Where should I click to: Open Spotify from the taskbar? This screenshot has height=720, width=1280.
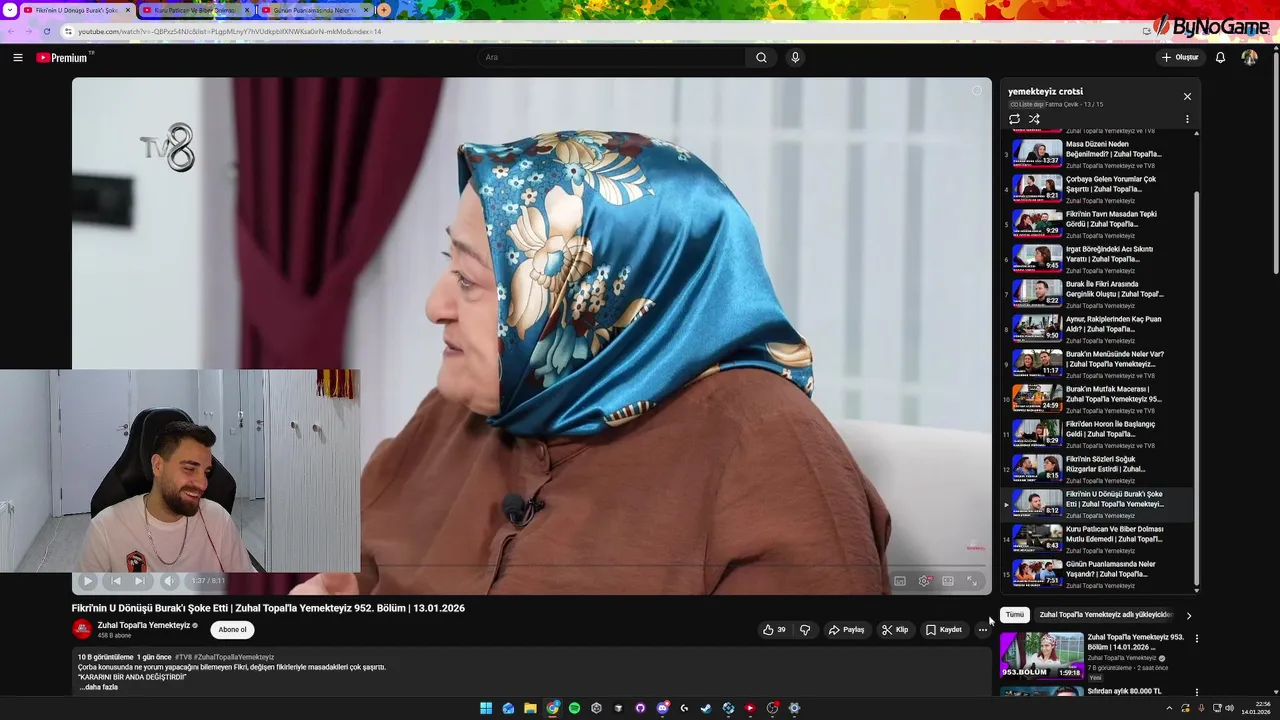574,708
